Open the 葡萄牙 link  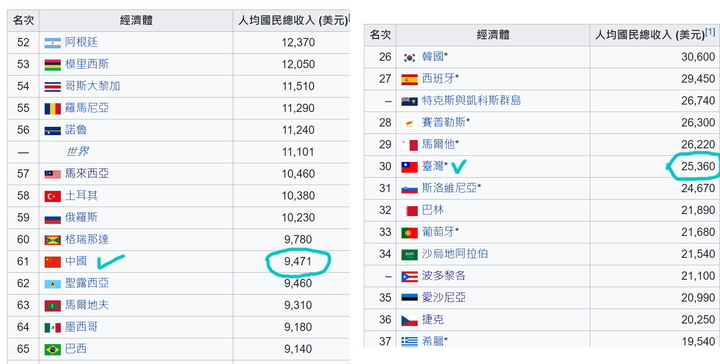(438, 232)
